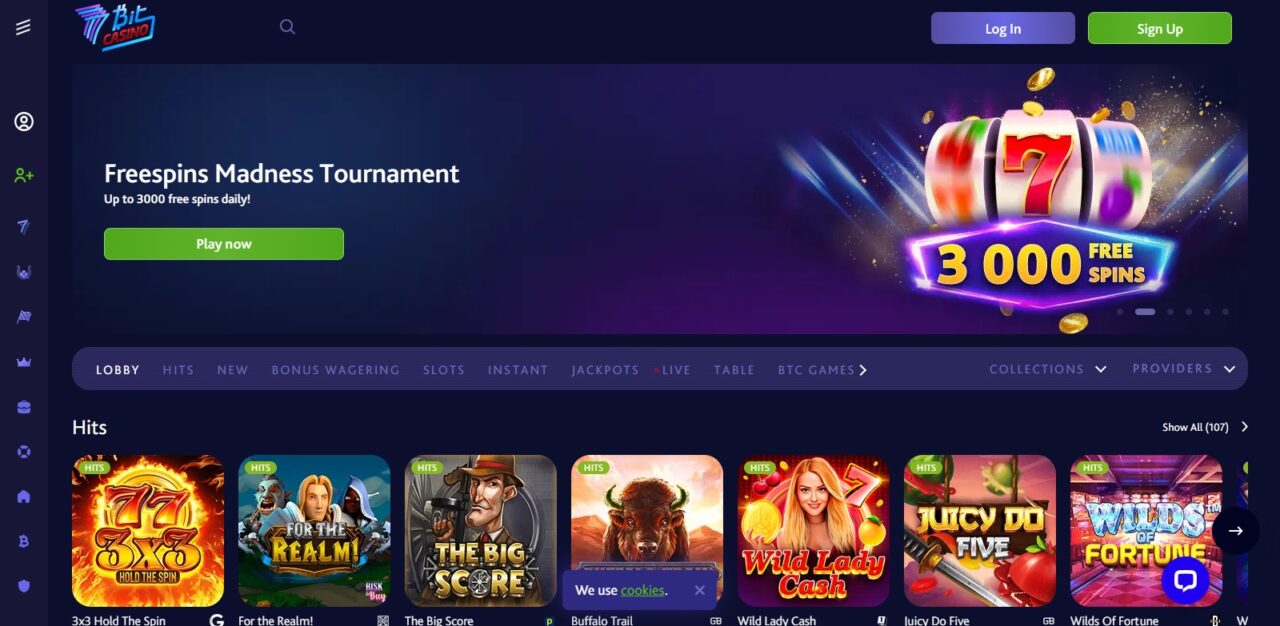This screenshot has width=1280, height=626.
Task: Click the Play now button
Action: 224,244
